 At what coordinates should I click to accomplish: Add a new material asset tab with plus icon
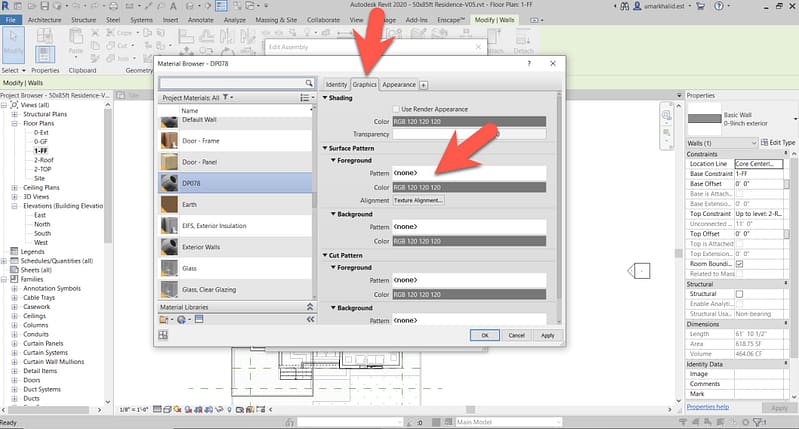tap(424, 85)
